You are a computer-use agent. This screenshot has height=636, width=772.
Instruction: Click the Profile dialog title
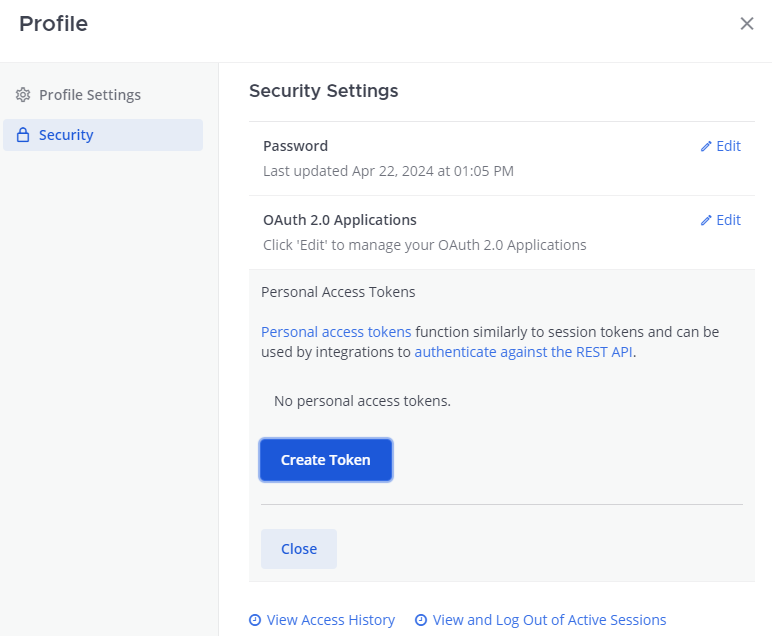[x=53, y=24]
